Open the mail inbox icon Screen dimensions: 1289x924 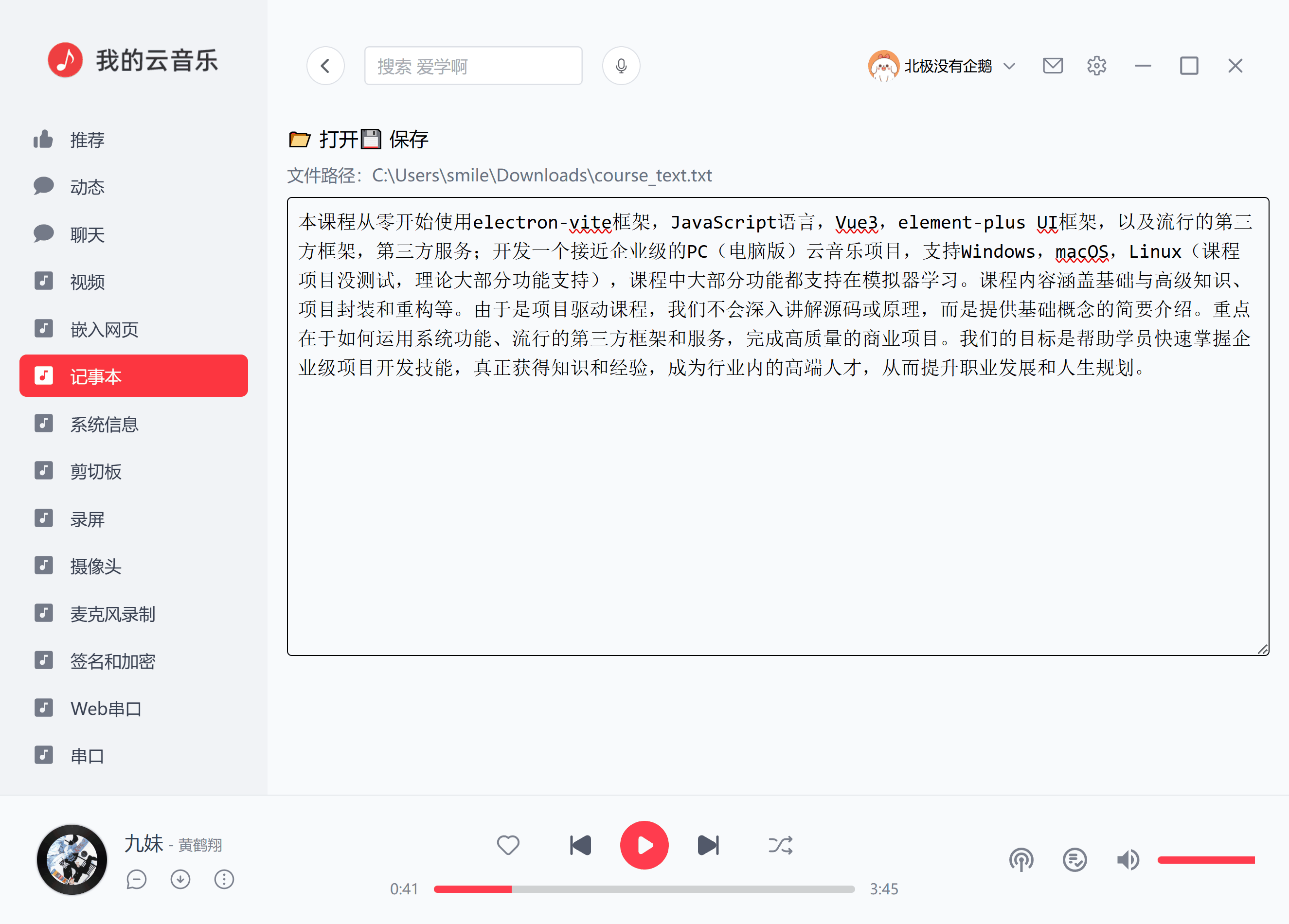pyautogui.click(x=1053, y=66)
